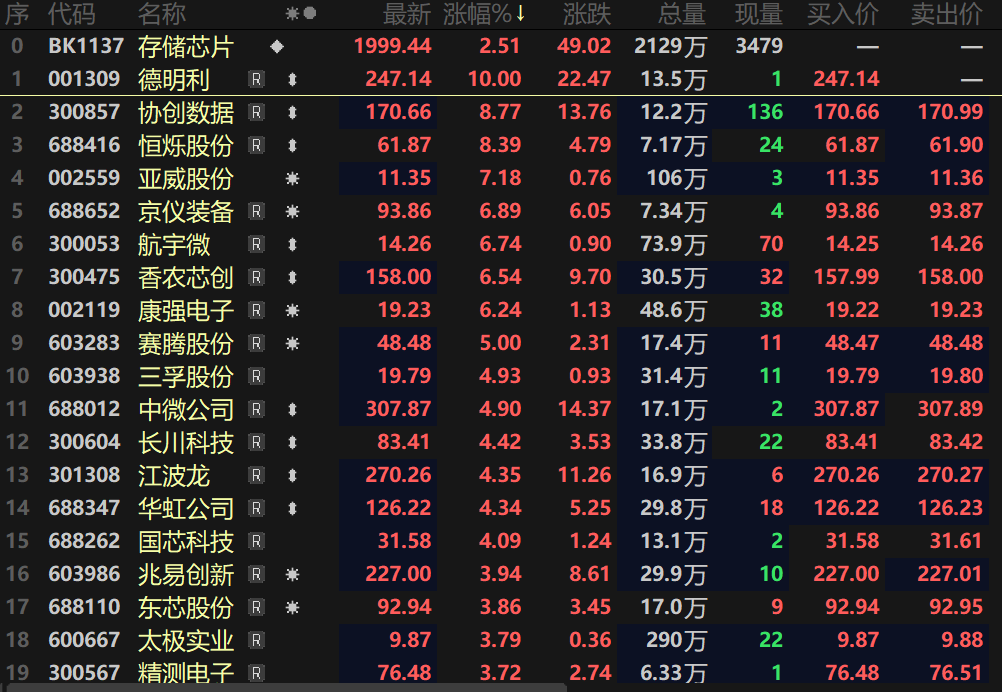Click the sun icon for 赛腾股份

point(292,344)
